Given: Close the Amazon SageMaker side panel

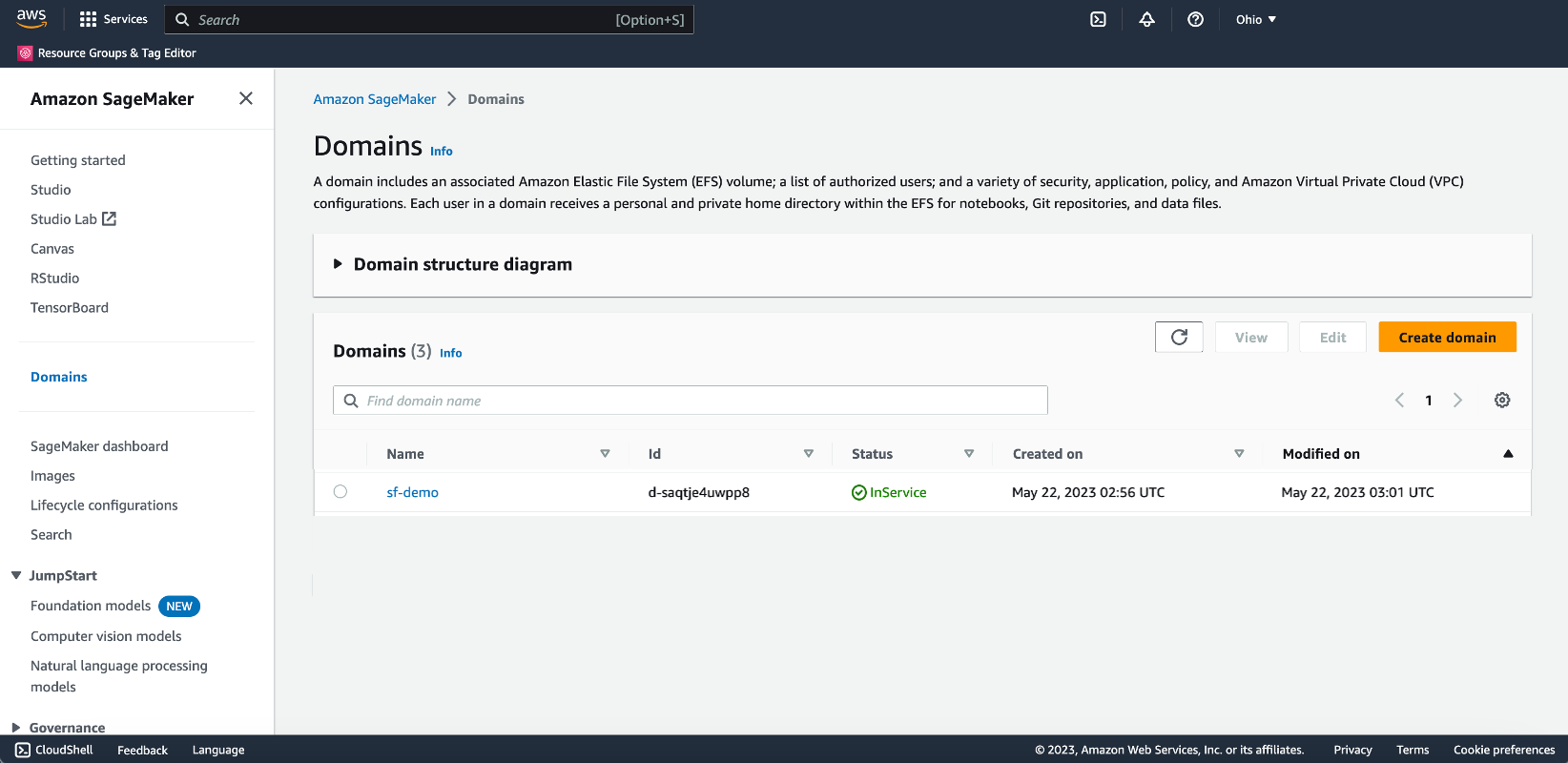Looking at the screenshot, I should pos(246,98).
